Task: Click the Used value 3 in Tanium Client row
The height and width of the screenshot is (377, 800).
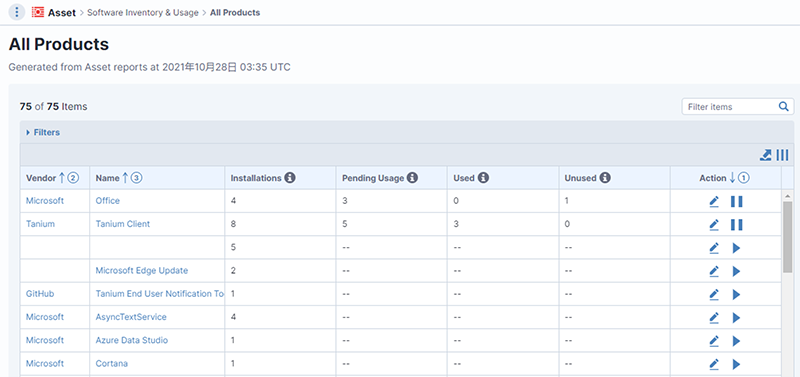Action: (x=456, y=224)
